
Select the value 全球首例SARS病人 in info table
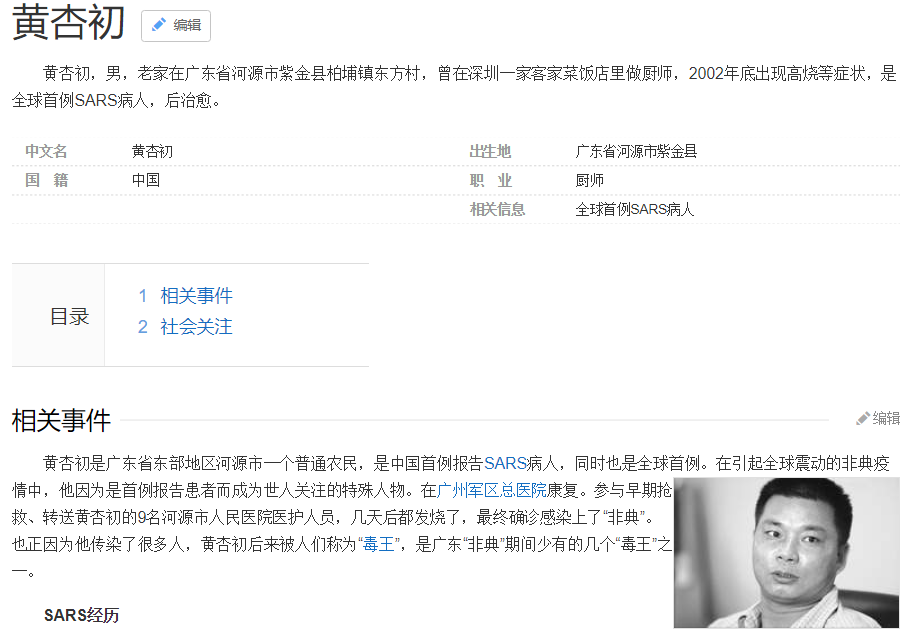pyautogui.click(x=634, y=209)
